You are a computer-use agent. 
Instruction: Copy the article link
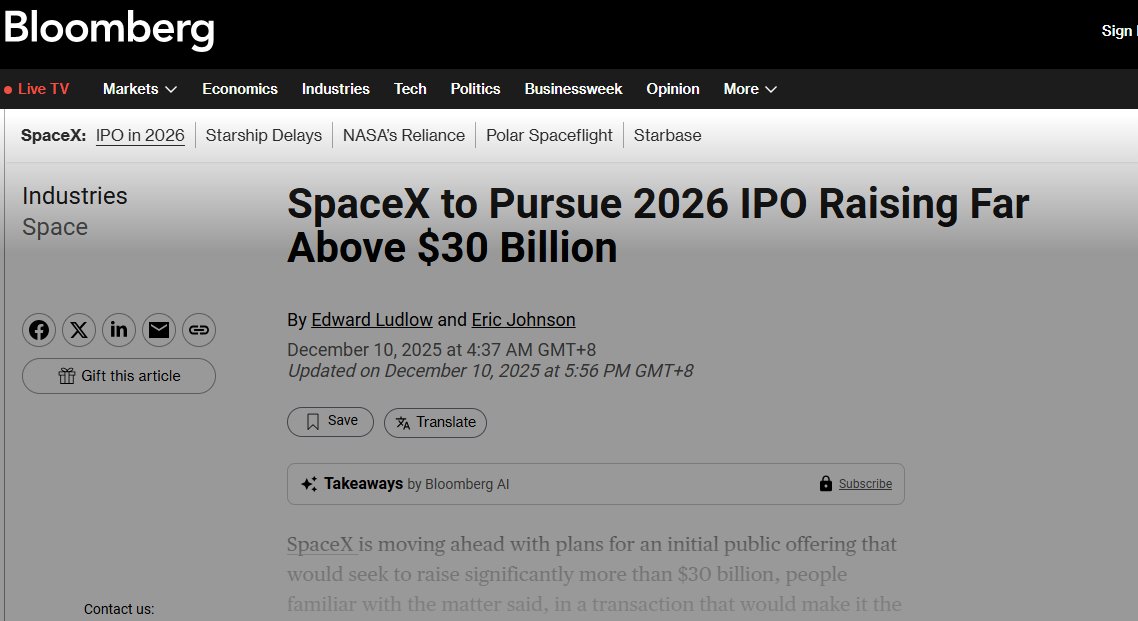(199, 329)
